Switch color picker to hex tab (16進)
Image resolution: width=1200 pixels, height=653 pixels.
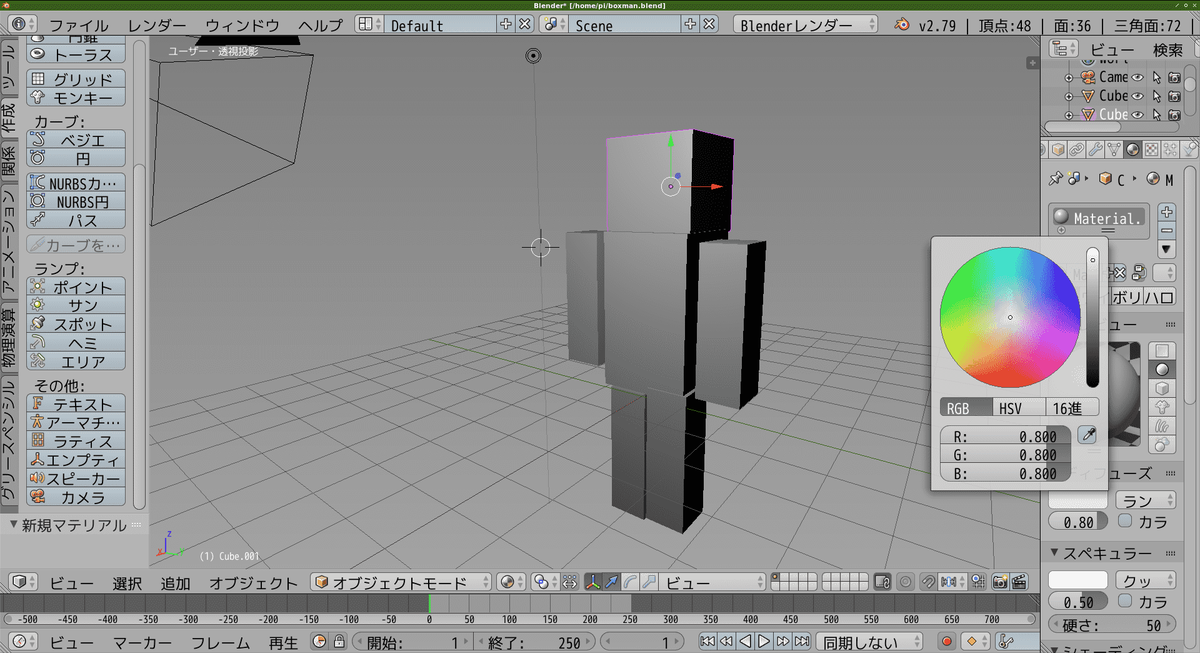tap(1071, 407)
